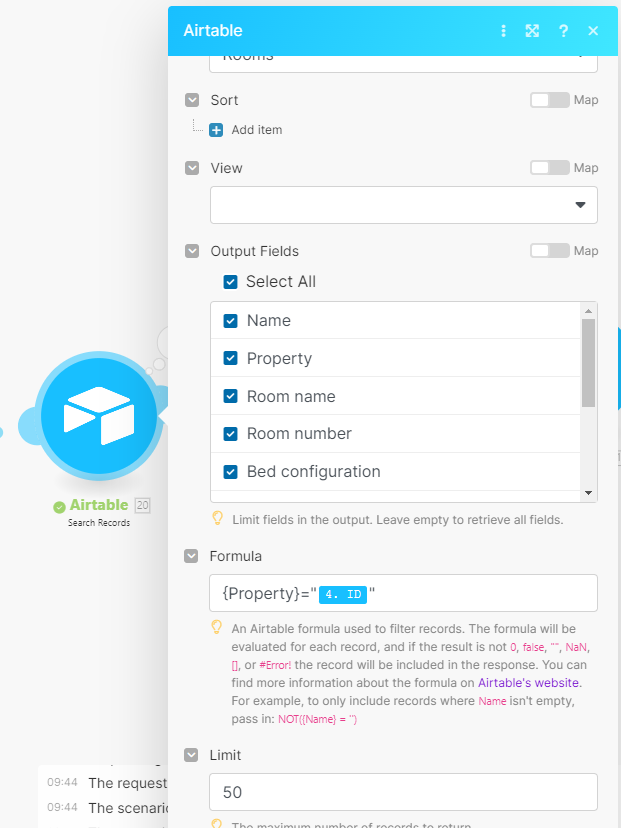The image size is (621, 828).
Task: Toggle the View Map switch
Action: pyautogui.click(x=550, y=167)
